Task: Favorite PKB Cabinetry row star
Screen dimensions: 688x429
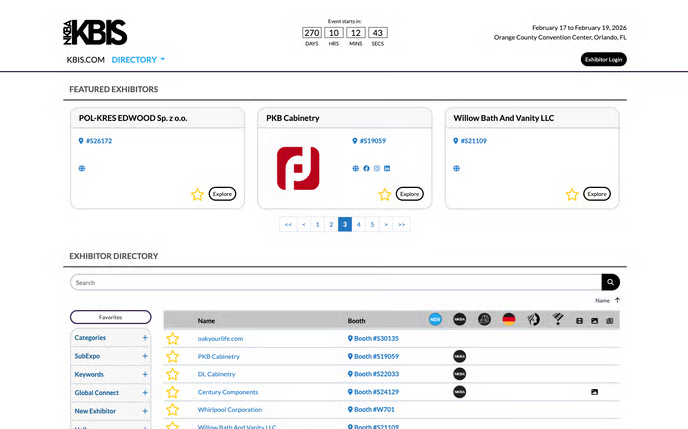Action: pyautogui.click(x=172, y=357)
